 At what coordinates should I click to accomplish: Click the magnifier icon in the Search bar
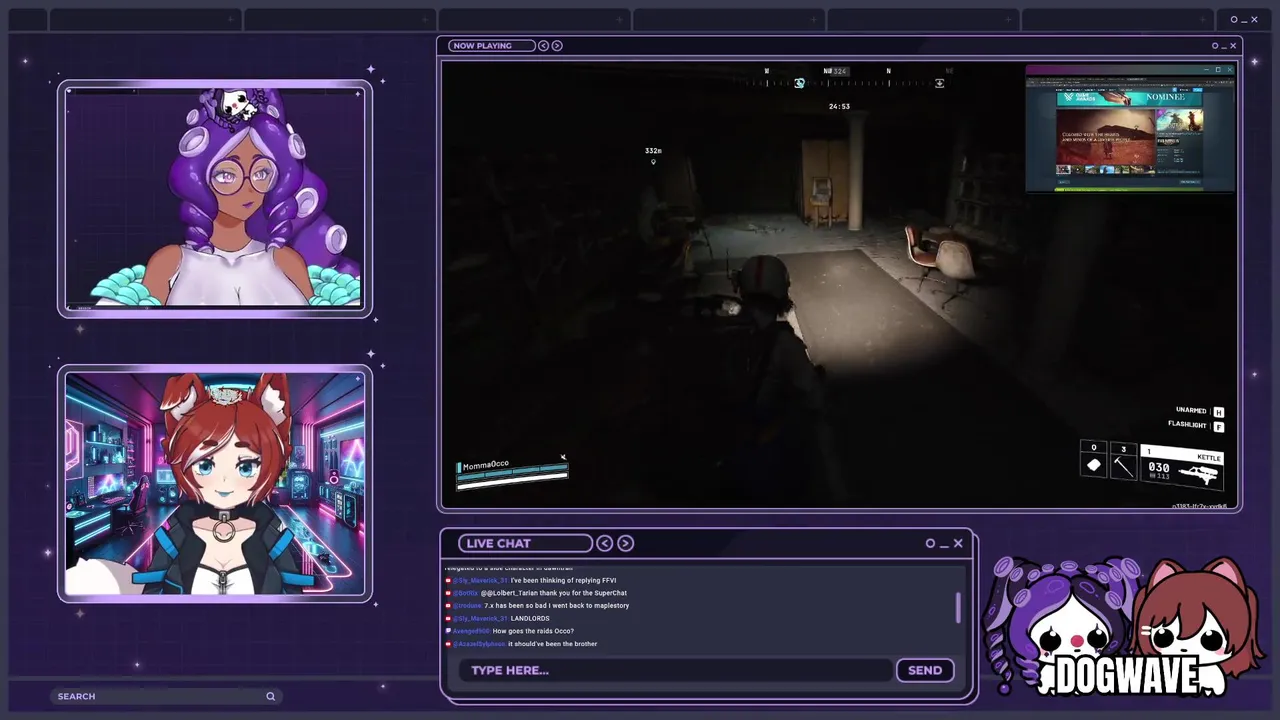point(270,696)
